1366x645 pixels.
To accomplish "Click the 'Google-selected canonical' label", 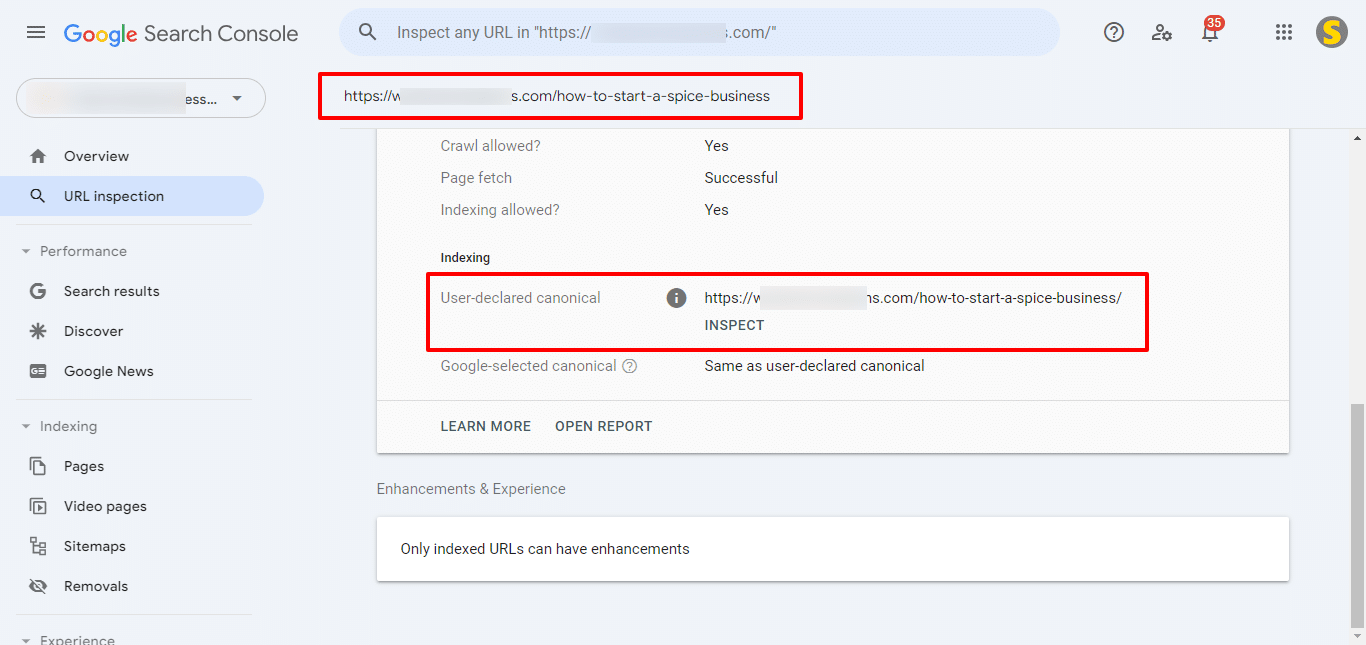I will pos(528,366).
